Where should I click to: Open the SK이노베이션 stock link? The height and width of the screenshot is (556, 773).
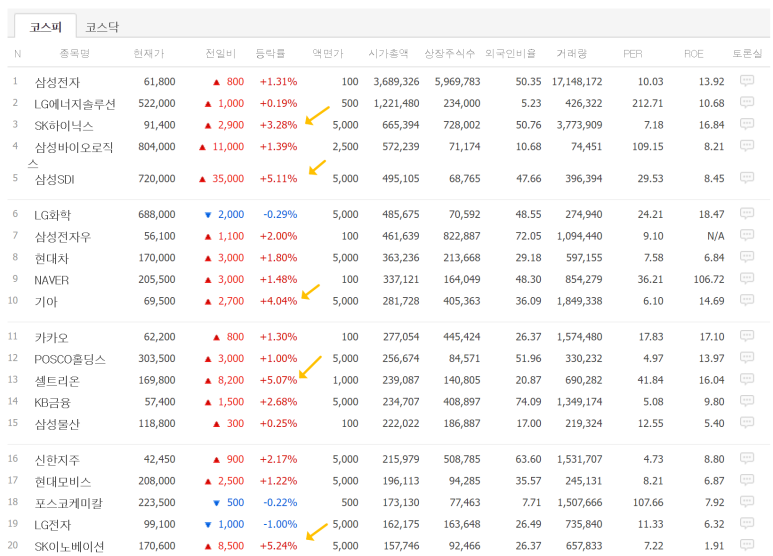pos(70,547)
